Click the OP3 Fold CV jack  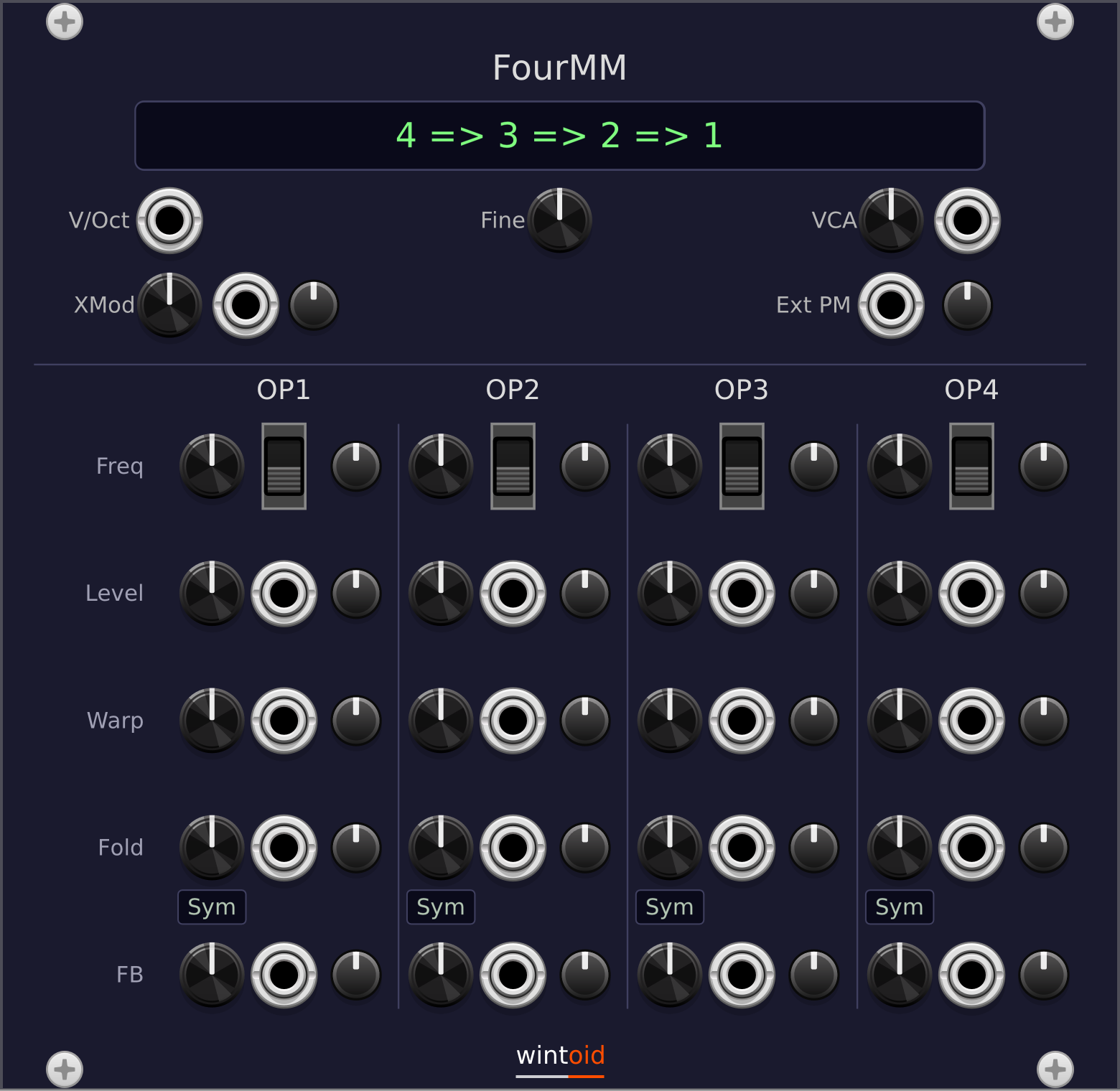click(742, 847)
